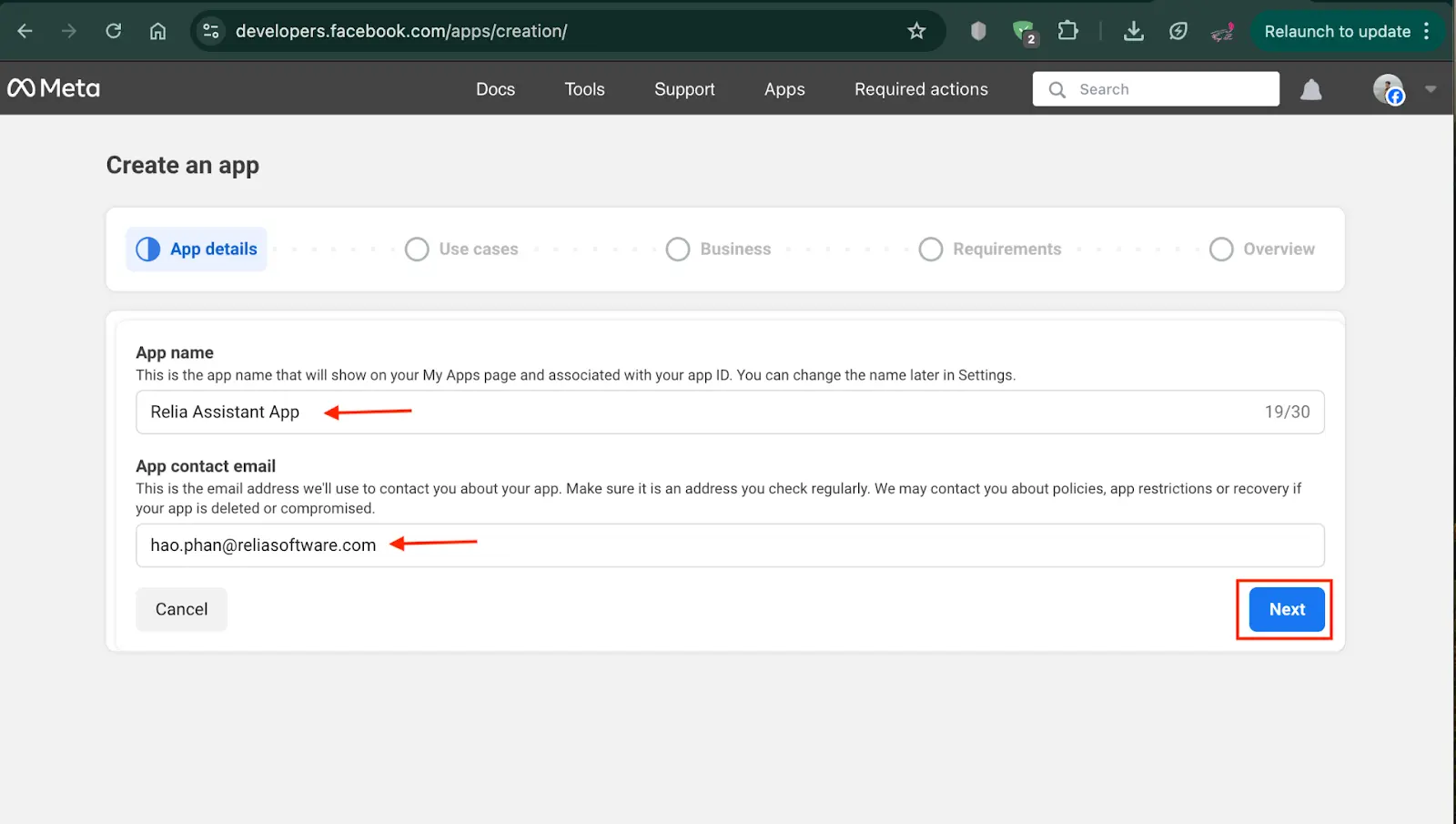Click the browser back arrow

pos(25,31)
